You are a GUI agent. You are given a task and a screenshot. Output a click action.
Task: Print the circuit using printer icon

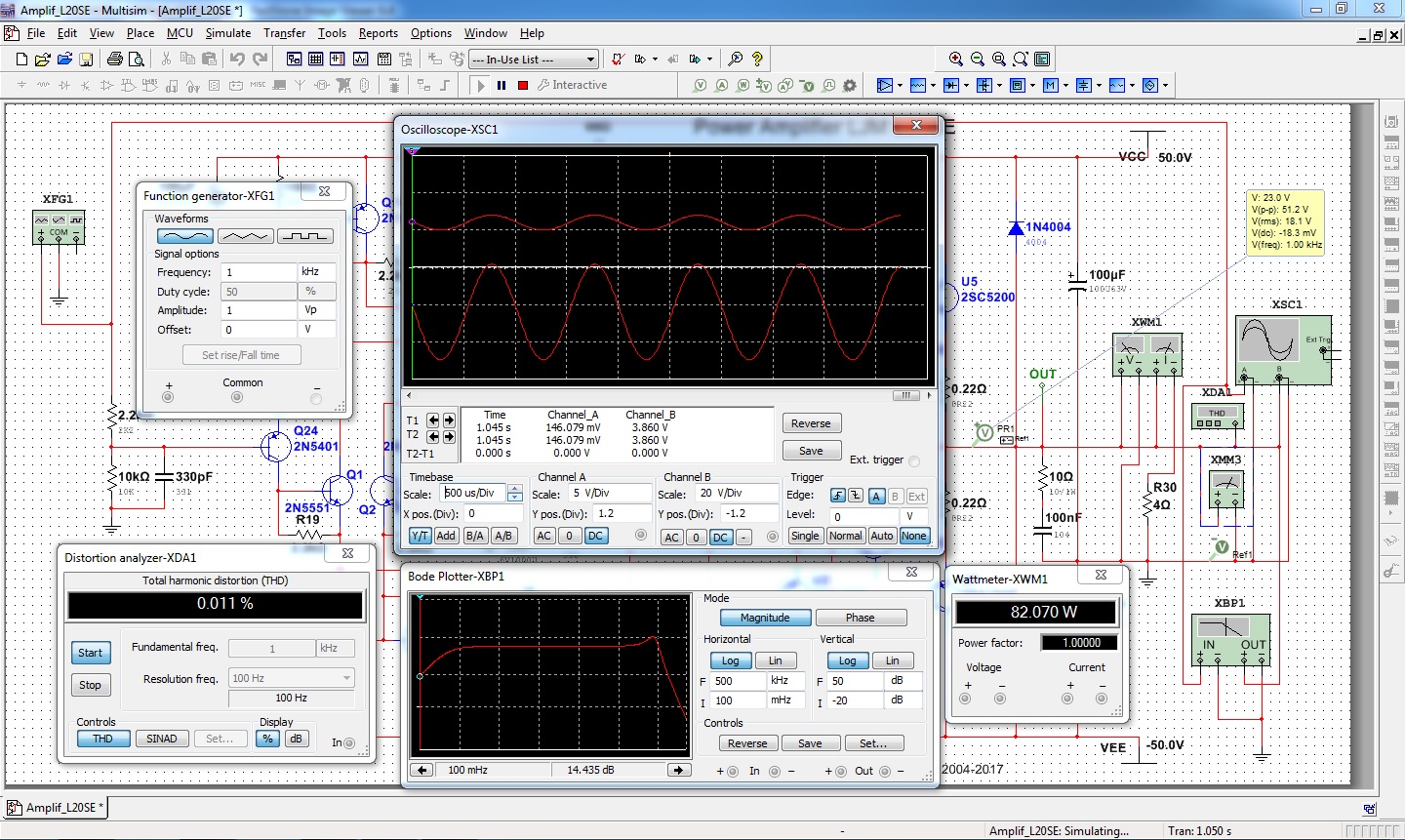pyautogui.click(x=114, y=60)
